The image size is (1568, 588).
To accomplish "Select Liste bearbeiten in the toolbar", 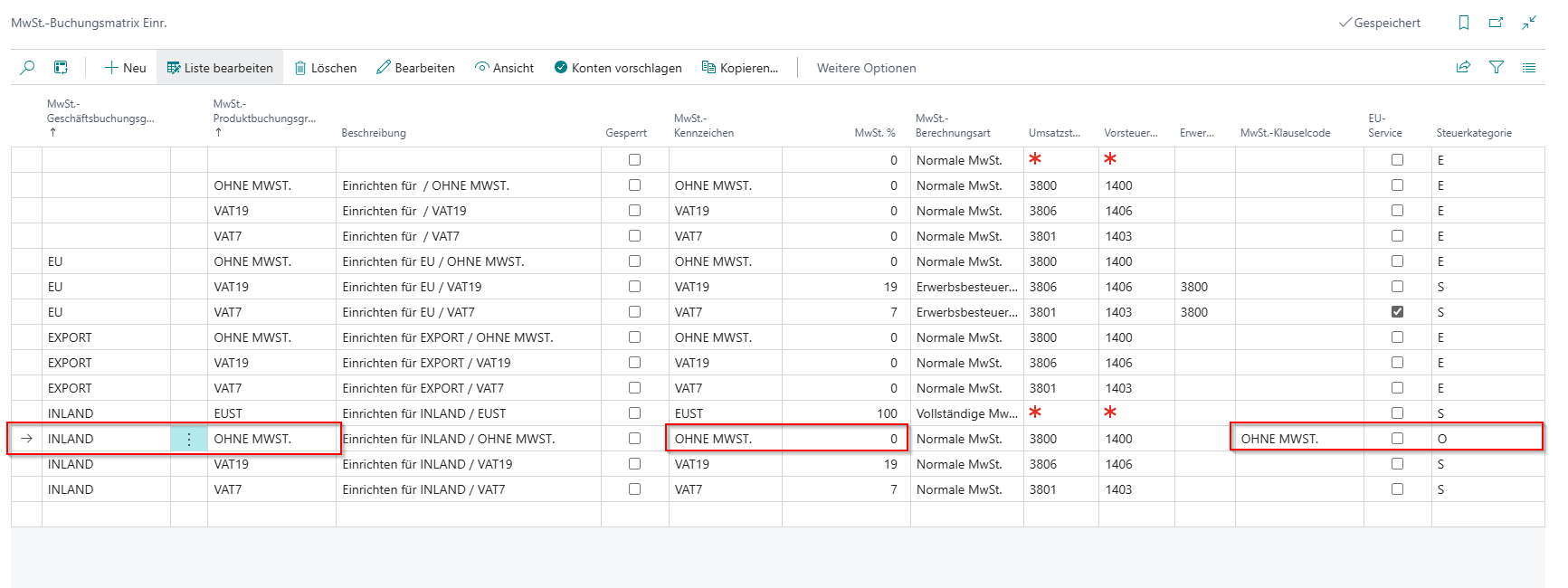I will pyautogui.click(x=220, y=68).
